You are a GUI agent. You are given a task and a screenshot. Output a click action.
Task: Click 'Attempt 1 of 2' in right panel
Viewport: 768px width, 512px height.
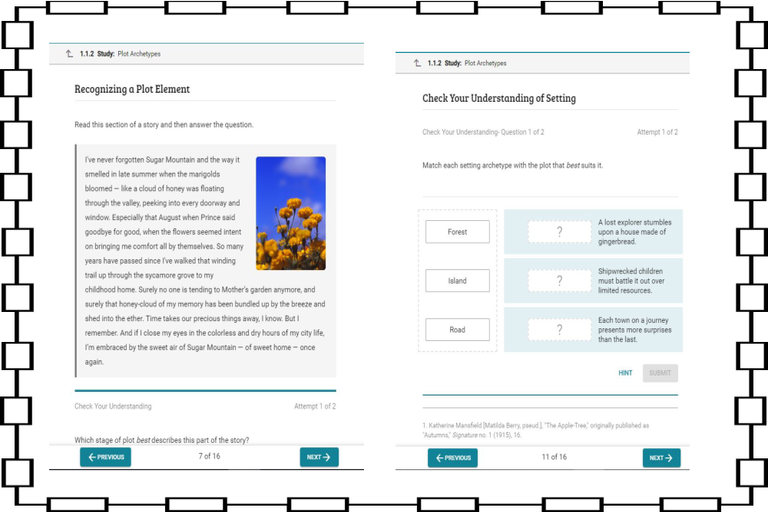[657, 132]
